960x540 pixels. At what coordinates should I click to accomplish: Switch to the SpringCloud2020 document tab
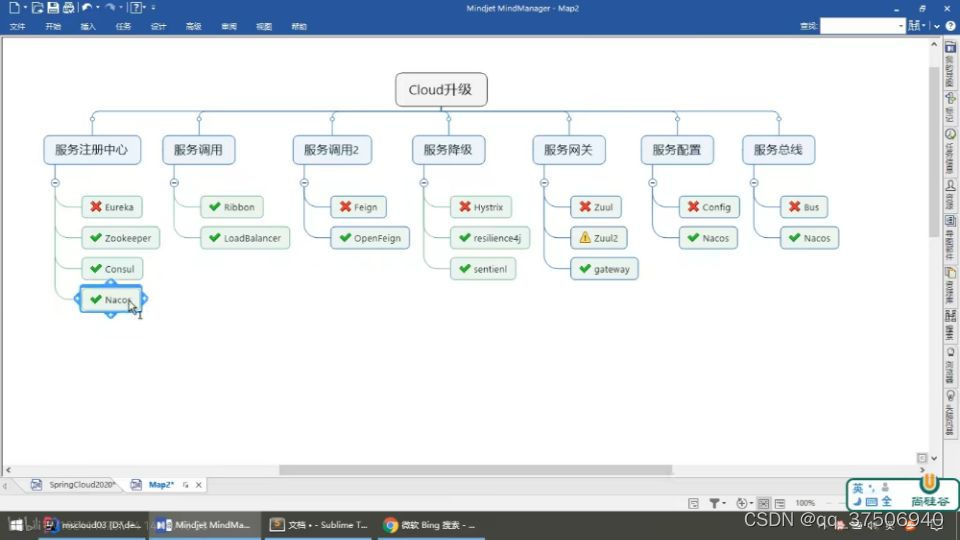pyautogui.click(x=75, y=484)
